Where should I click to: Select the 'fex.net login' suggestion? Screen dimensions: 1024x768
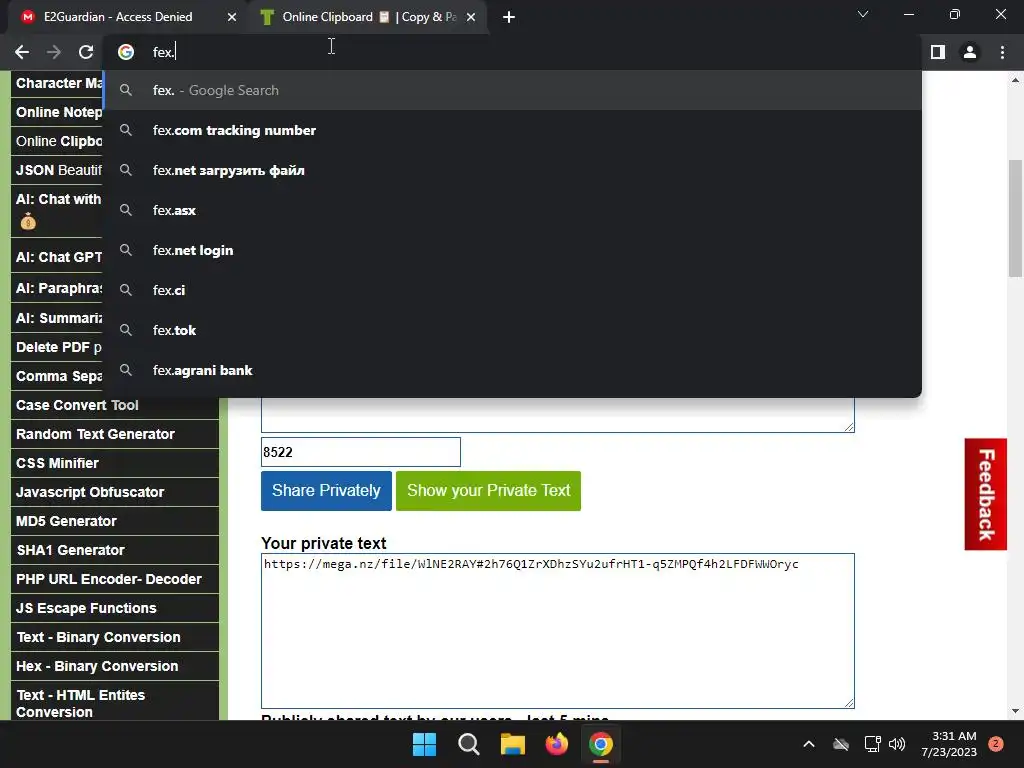512,250
